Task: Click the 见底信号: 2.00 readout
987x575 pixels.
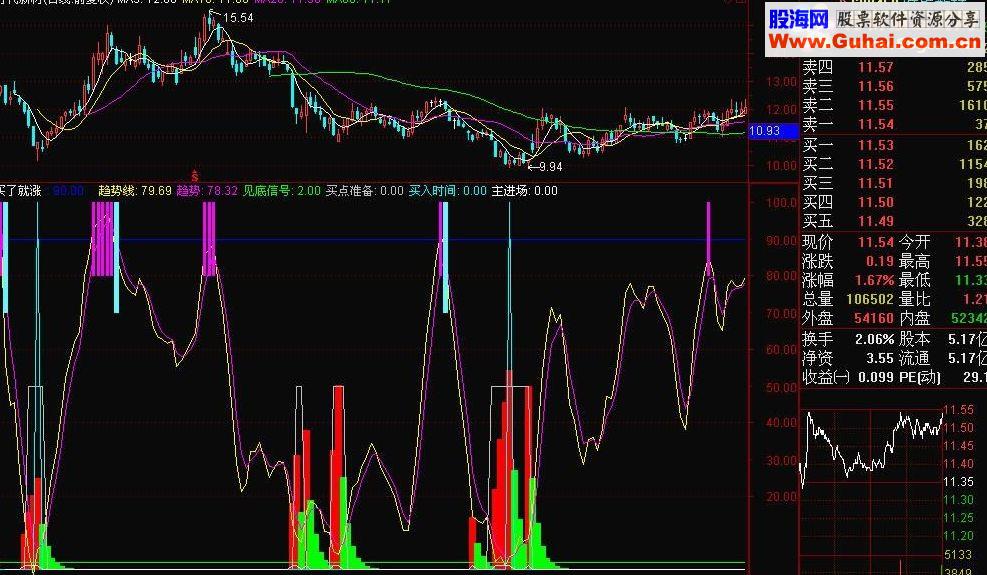Action: [282, 191]
